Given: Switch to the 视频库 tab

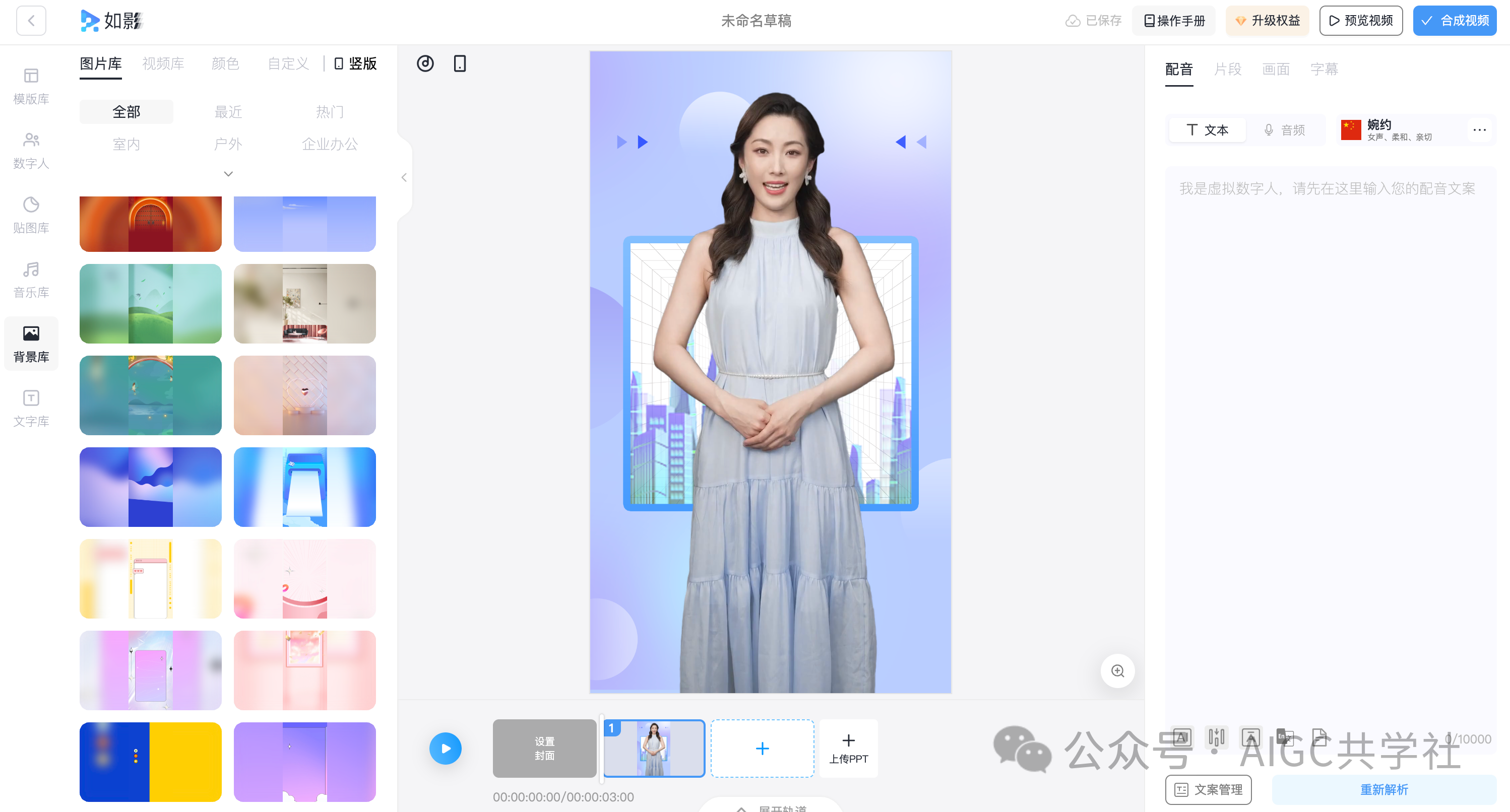Looking at the screenshot, I should pos(163,63).
